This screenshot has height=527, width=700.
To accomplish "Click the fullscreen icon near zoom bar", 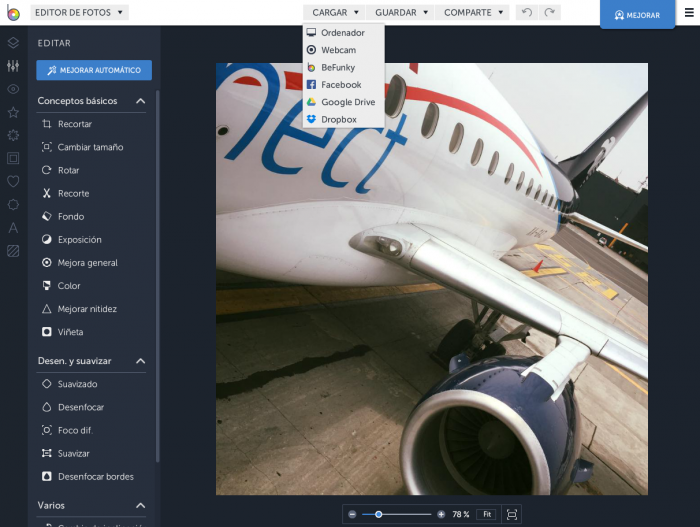I will (512, 514).
